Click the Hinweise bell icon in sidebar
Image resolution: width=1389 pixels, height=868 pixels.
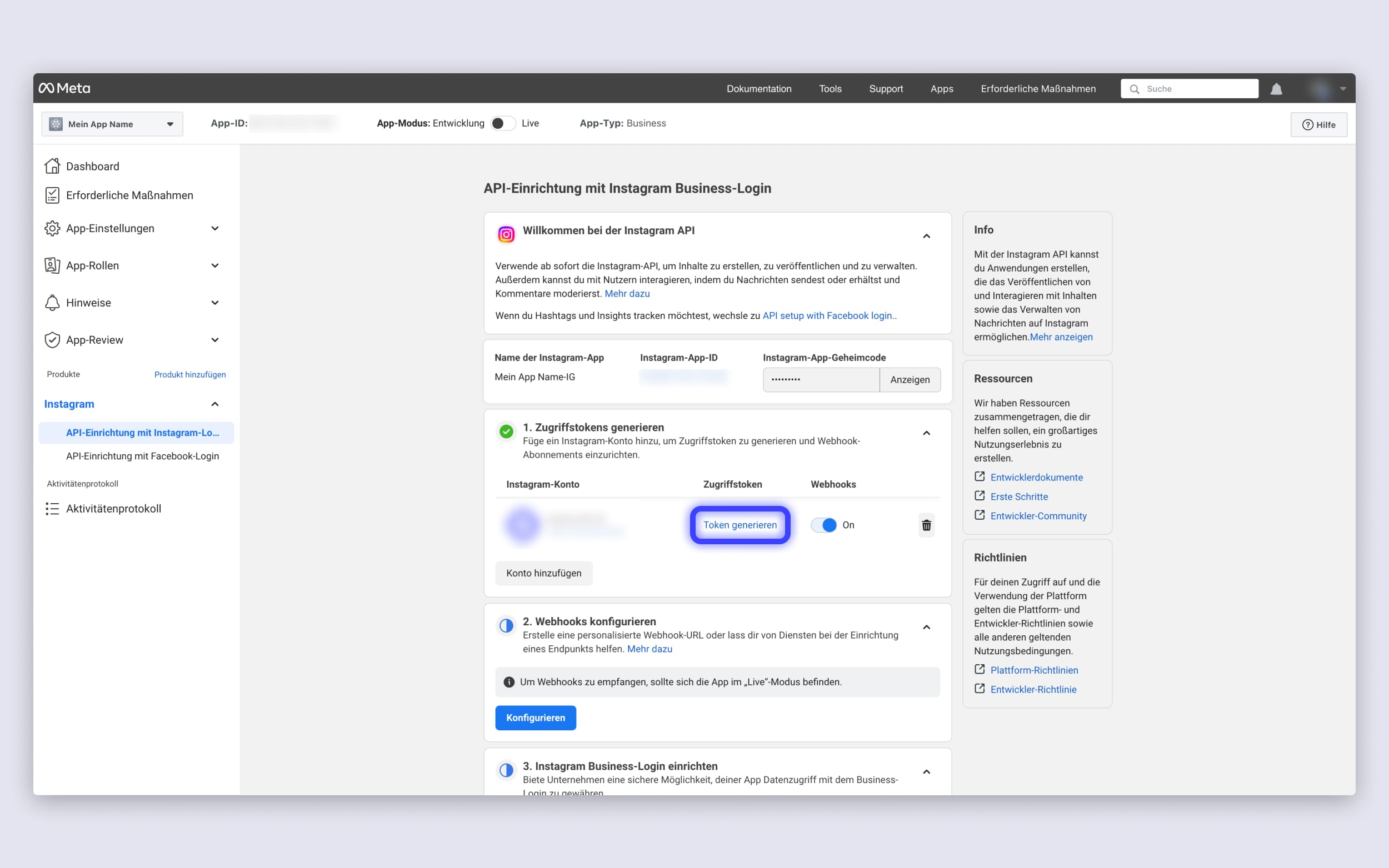point(52,303)
